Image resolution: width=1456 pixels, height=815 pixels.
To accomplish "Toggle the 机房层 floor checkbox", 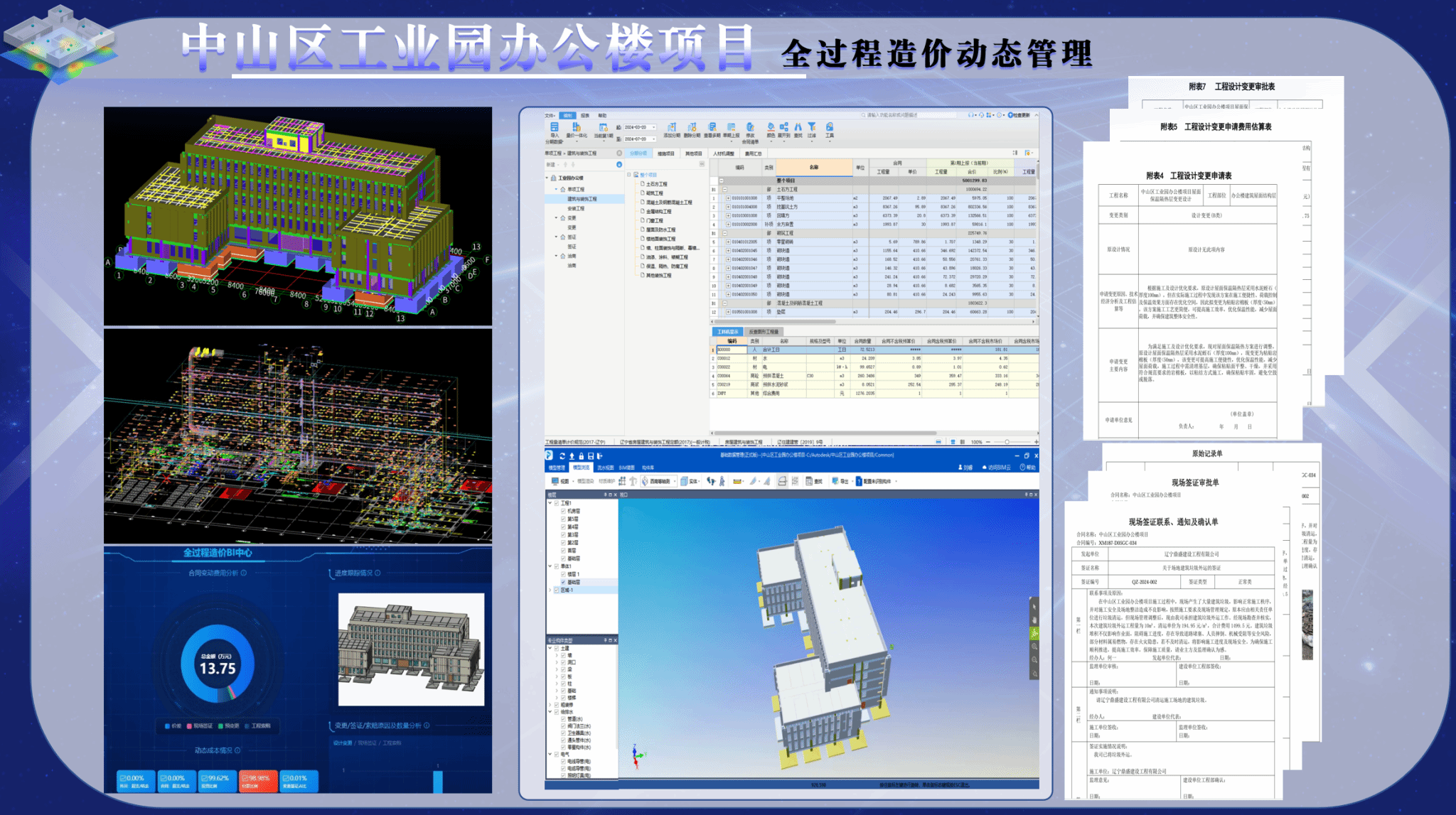I will [x=563, y=511].
